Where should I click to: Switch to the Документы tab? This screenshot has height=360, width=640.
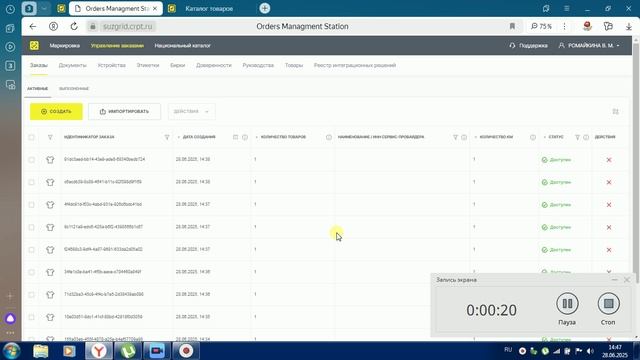point(72,65)
